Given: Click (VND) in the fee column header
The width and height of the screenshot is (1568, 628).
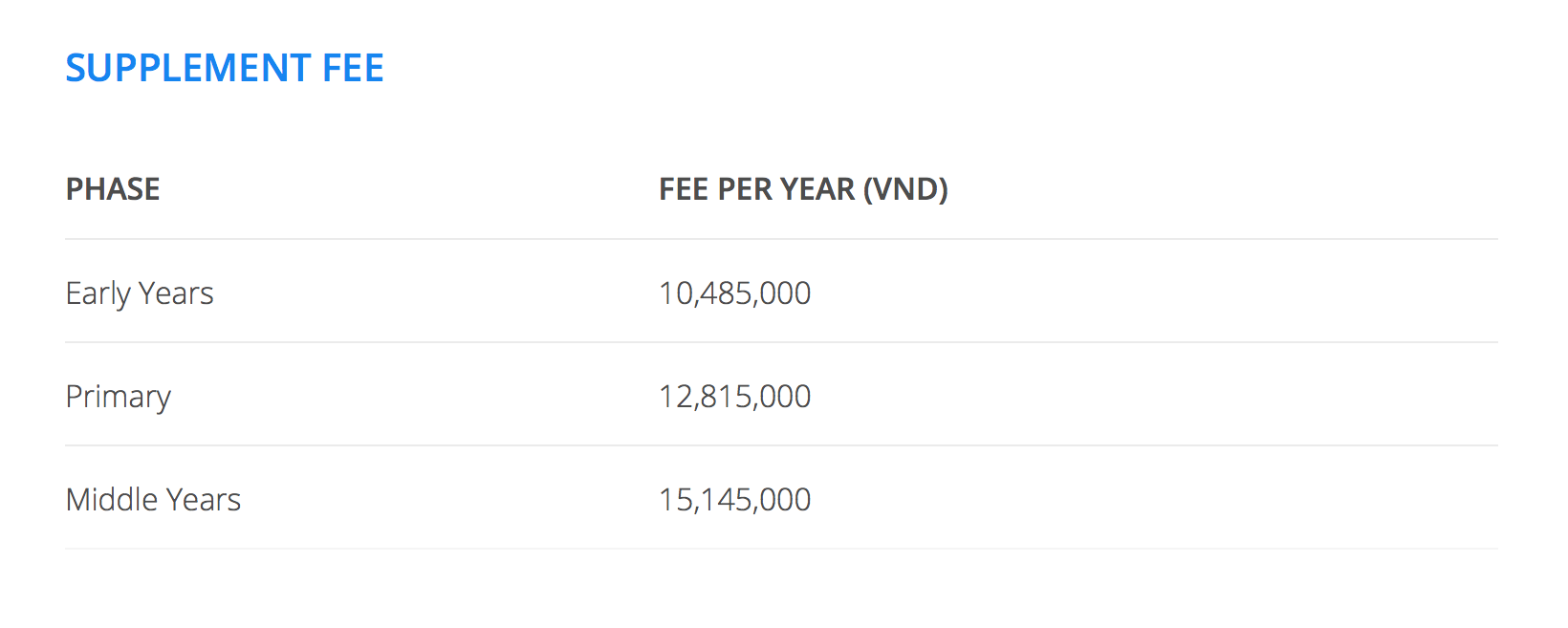Looking at the screenshot, I should coord(905,189).
